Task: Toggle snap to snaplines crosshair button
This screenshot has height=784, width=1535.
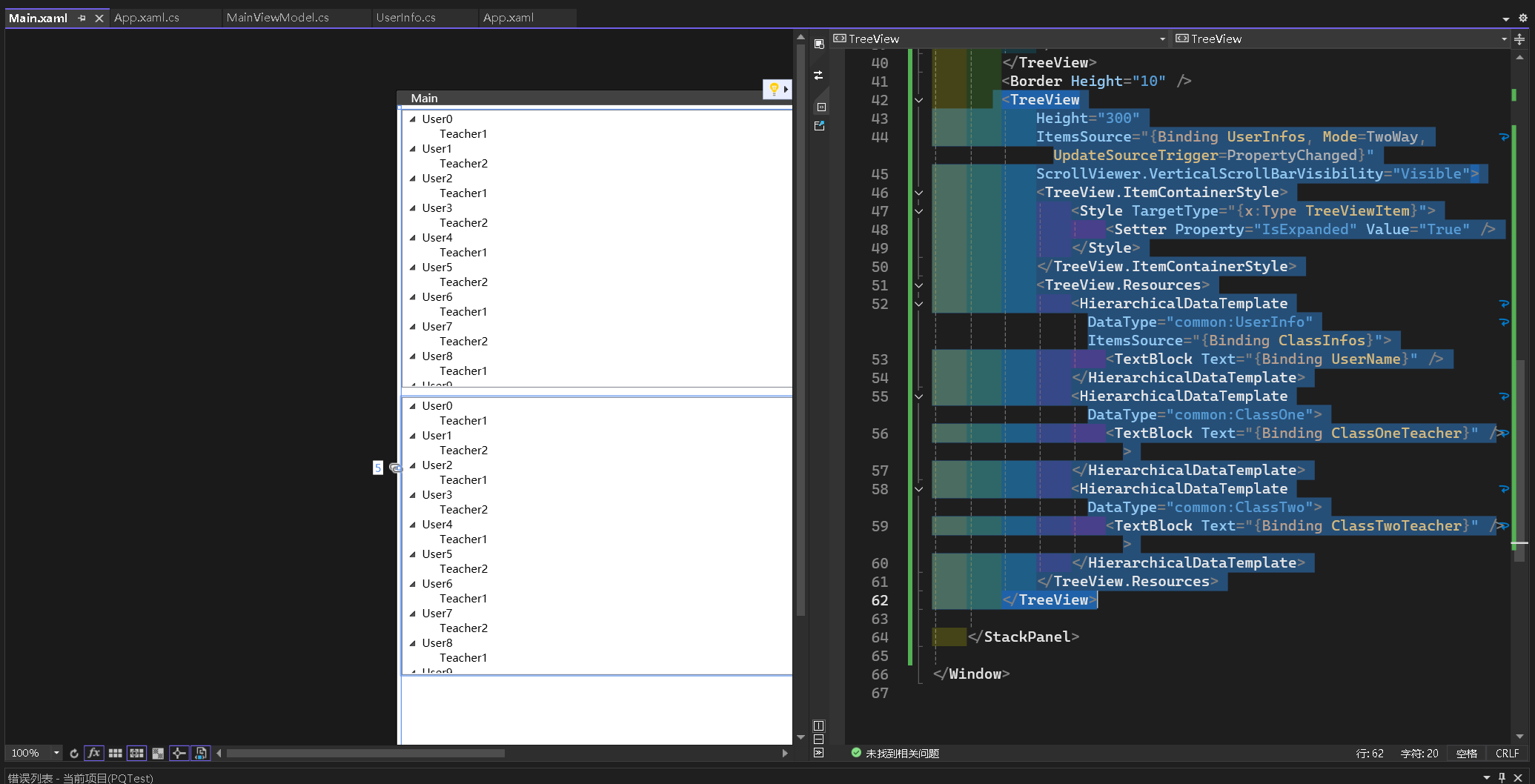Action: (x=179, y=753)
